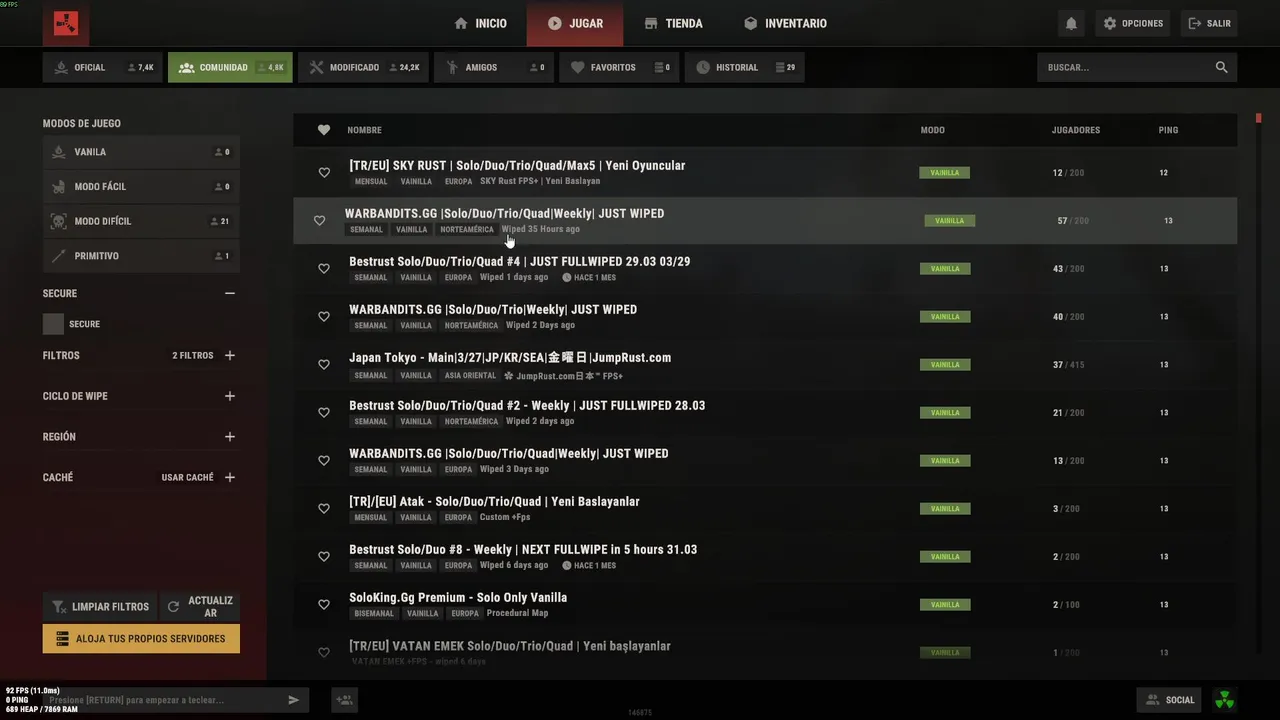This screenshot has height=720, width=1280.
Task: Sort by Modo column
Action: [x=932, y=130]
